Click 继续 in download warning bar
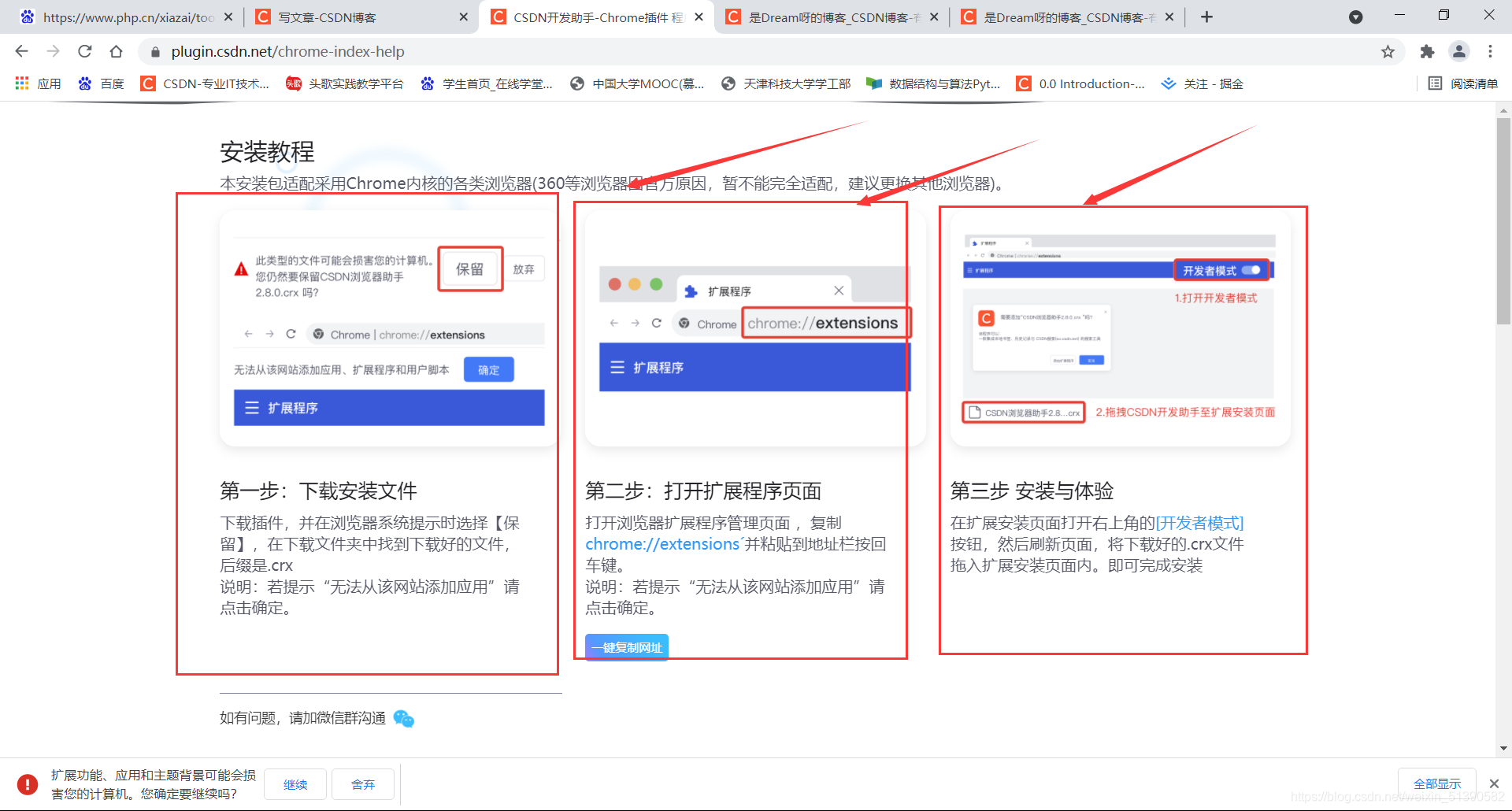1512x811 pixels. click(x=295, y=784)
